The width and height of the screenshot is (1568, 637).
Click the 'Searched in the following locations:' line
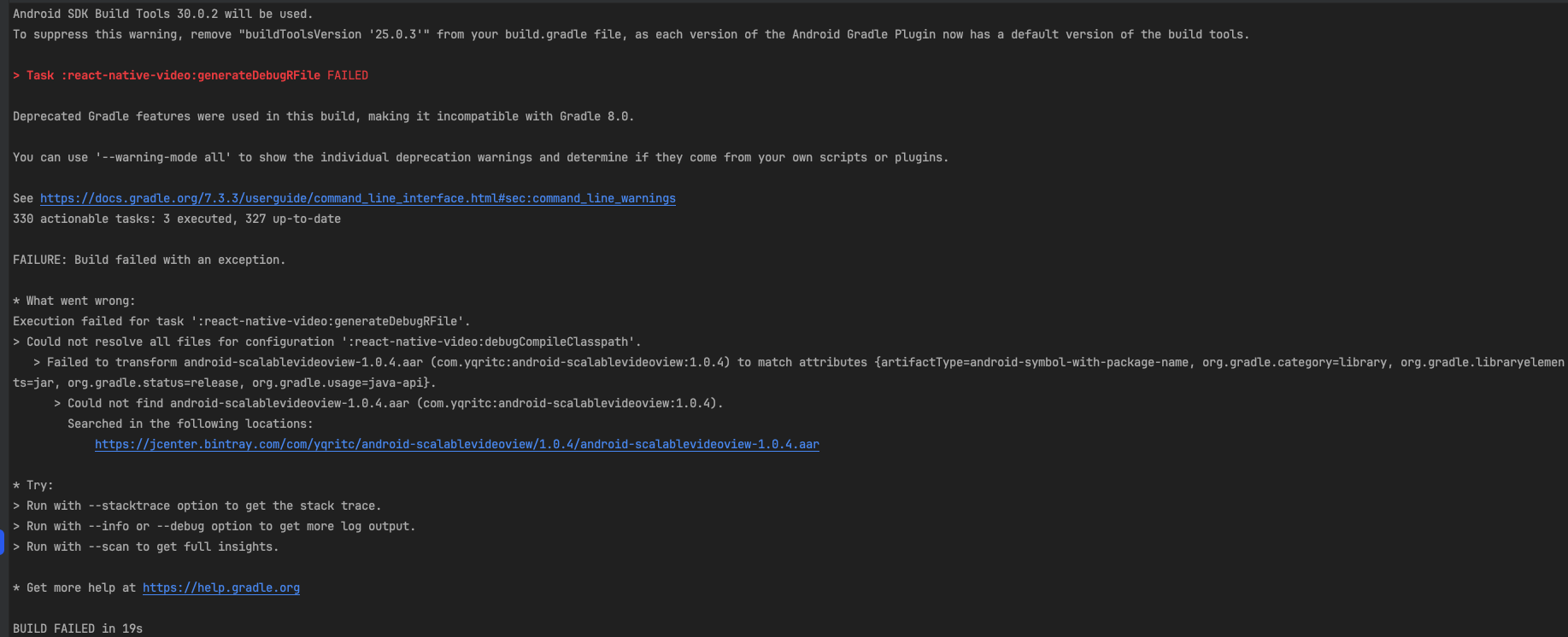coord(190,424)
